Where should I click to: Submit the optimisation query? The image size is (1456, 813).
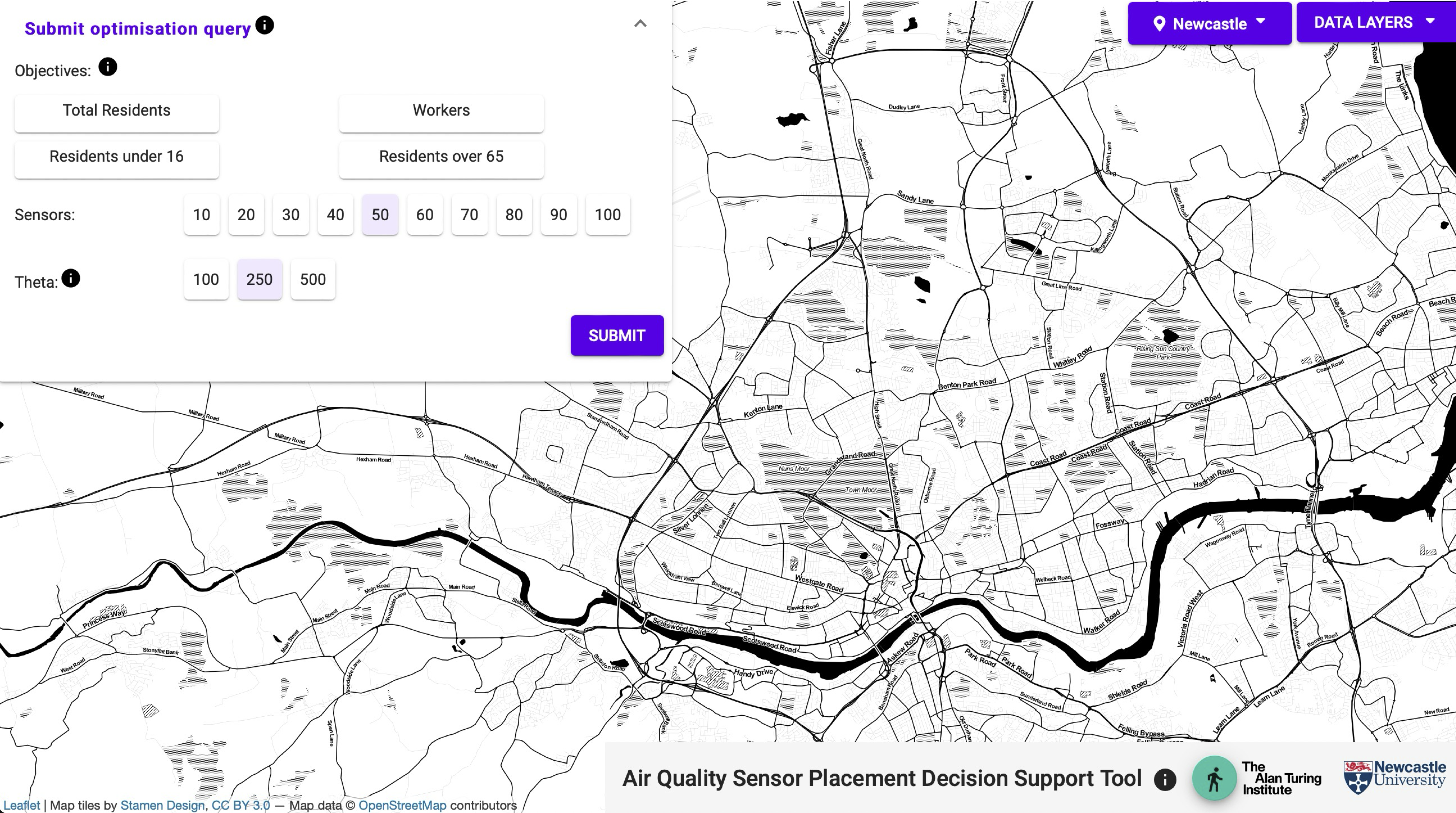[617, 335]
